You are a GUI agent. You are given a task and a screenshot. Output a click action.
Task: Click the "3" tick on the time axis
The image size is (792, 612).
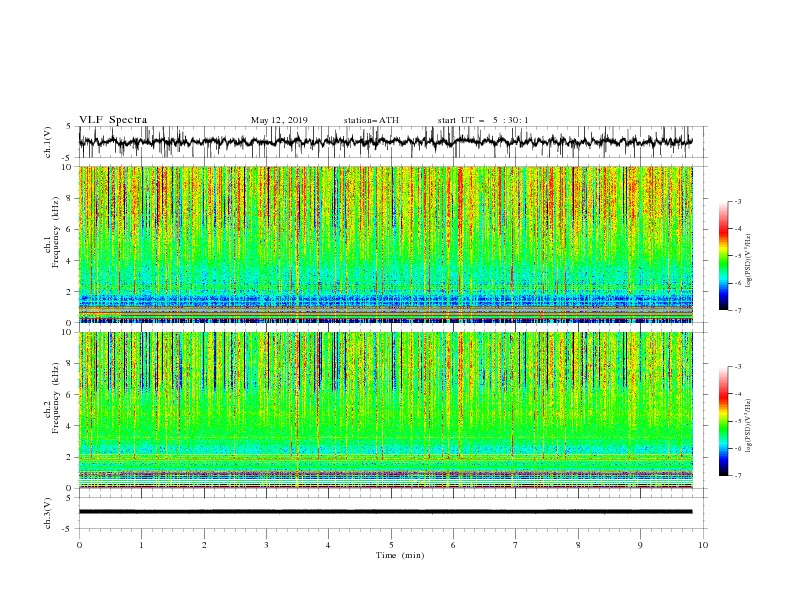point(266,545)
